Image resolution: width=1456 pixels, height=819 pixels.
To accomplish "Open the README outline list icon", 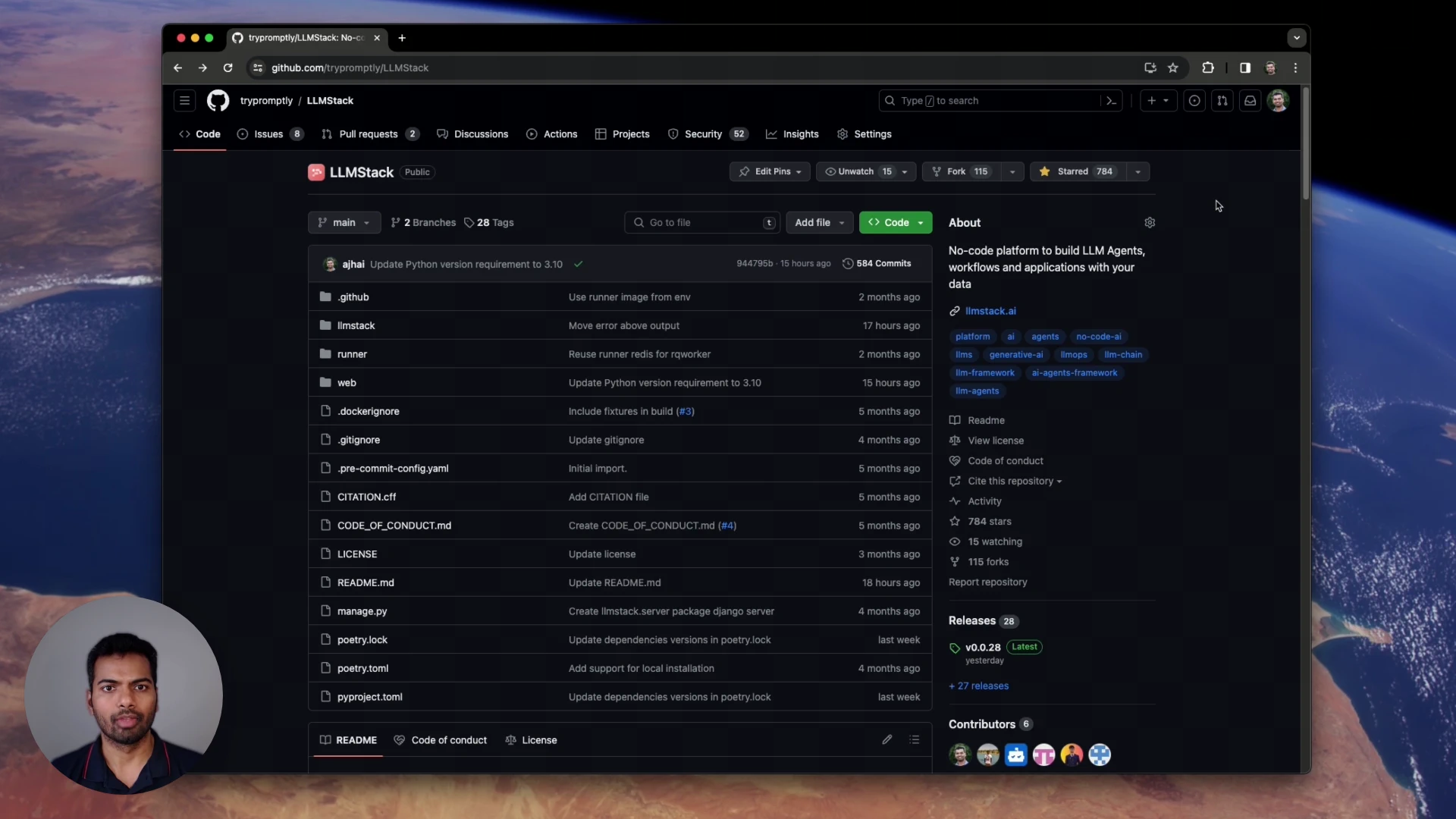I will (x=915, y=740).
